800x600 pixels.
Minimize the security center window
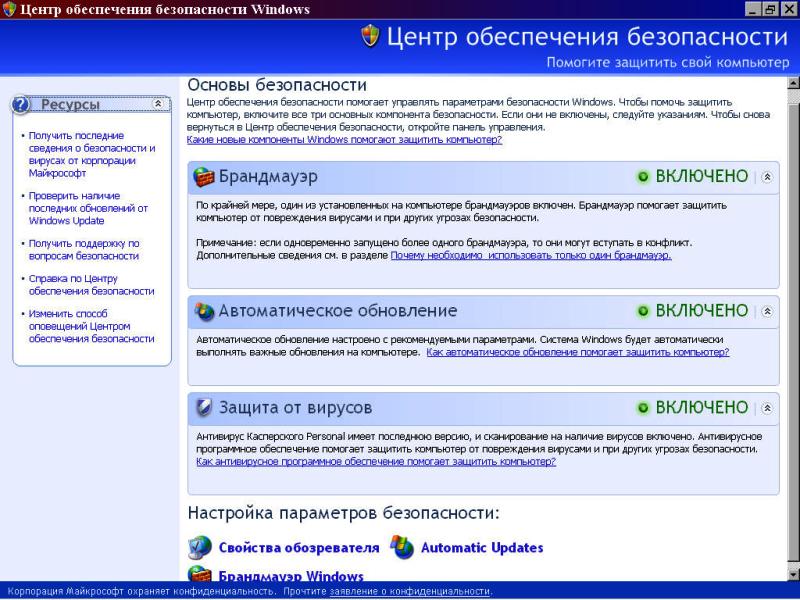pyautogui.click(x=754, y=9)
